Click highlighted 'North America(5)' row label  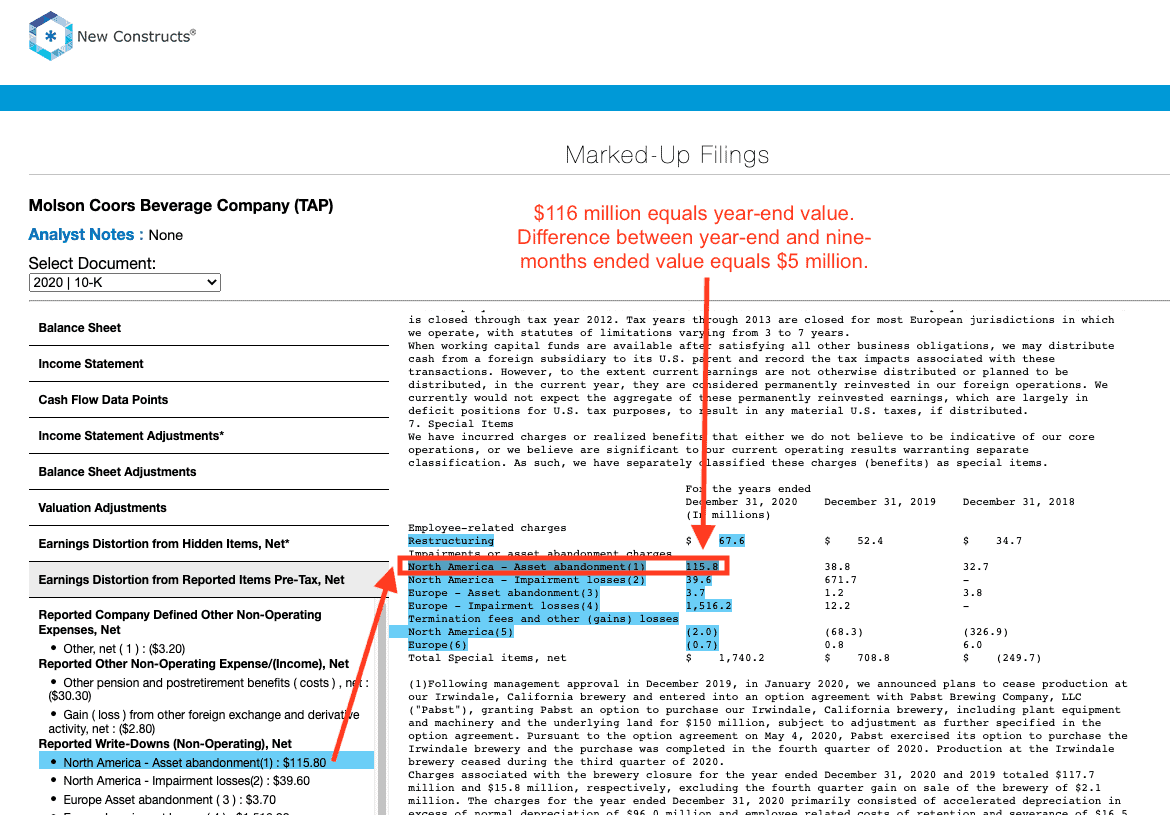click(x=460, y=632)
